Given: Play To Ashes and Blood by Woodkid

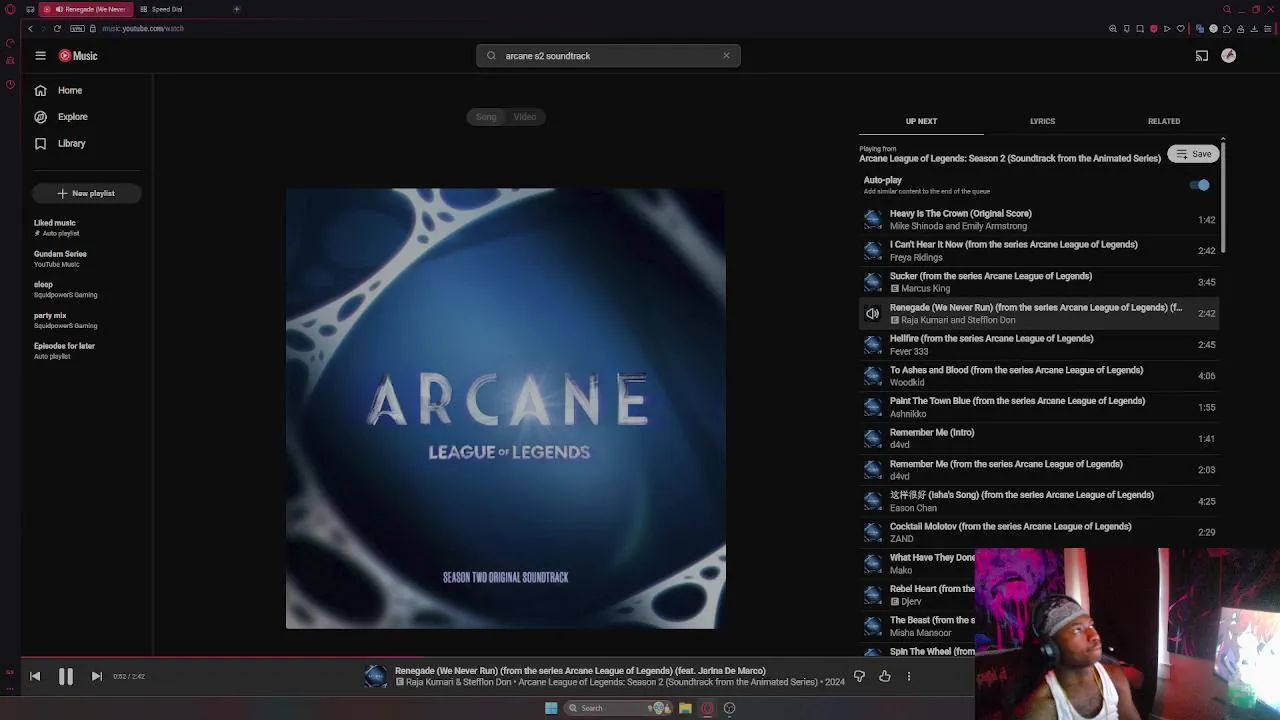Looking at the screenshot, I should coord(1040,376).
